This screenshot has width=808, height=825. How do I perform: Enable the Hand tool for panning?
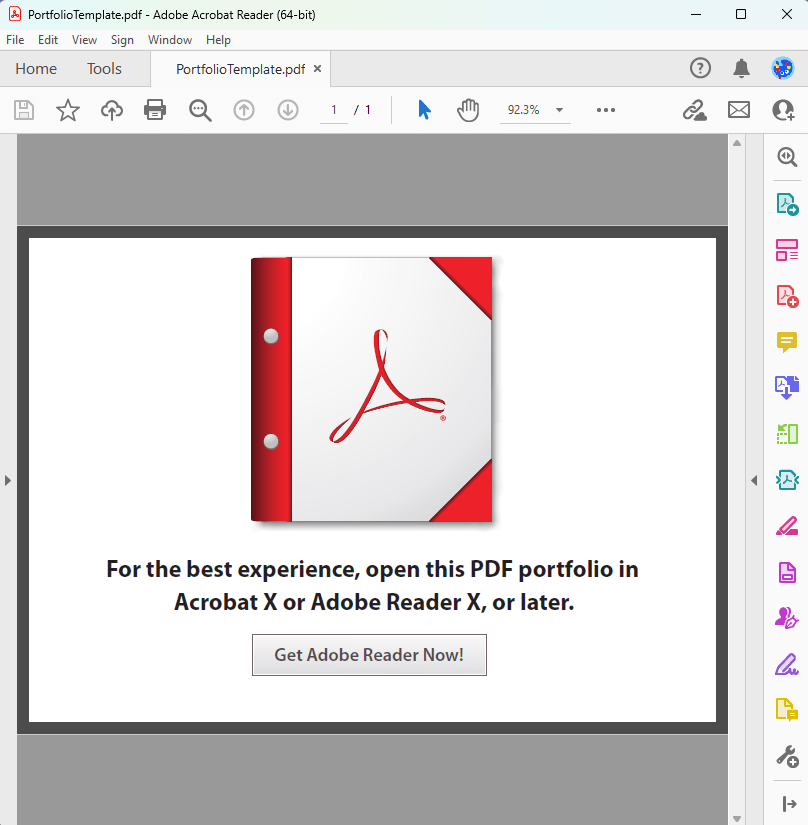(468, 110)
